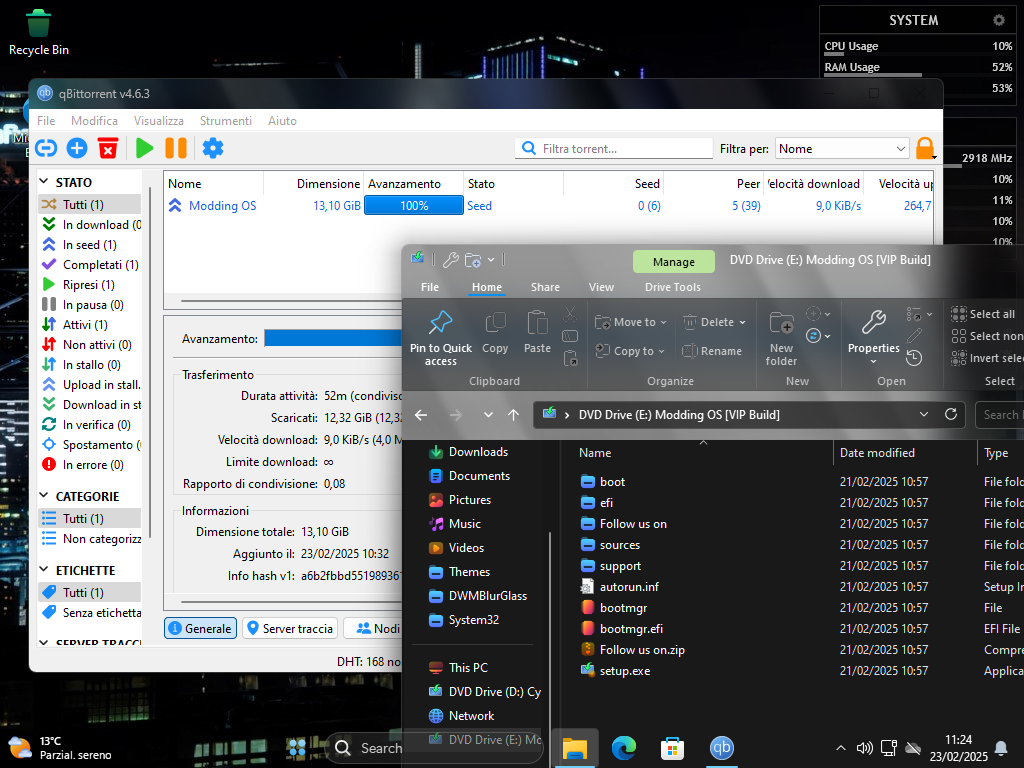Click the New folder button in the ribbon
Viewport: 1024px width, 768px height.
click(x=782, y=338)
